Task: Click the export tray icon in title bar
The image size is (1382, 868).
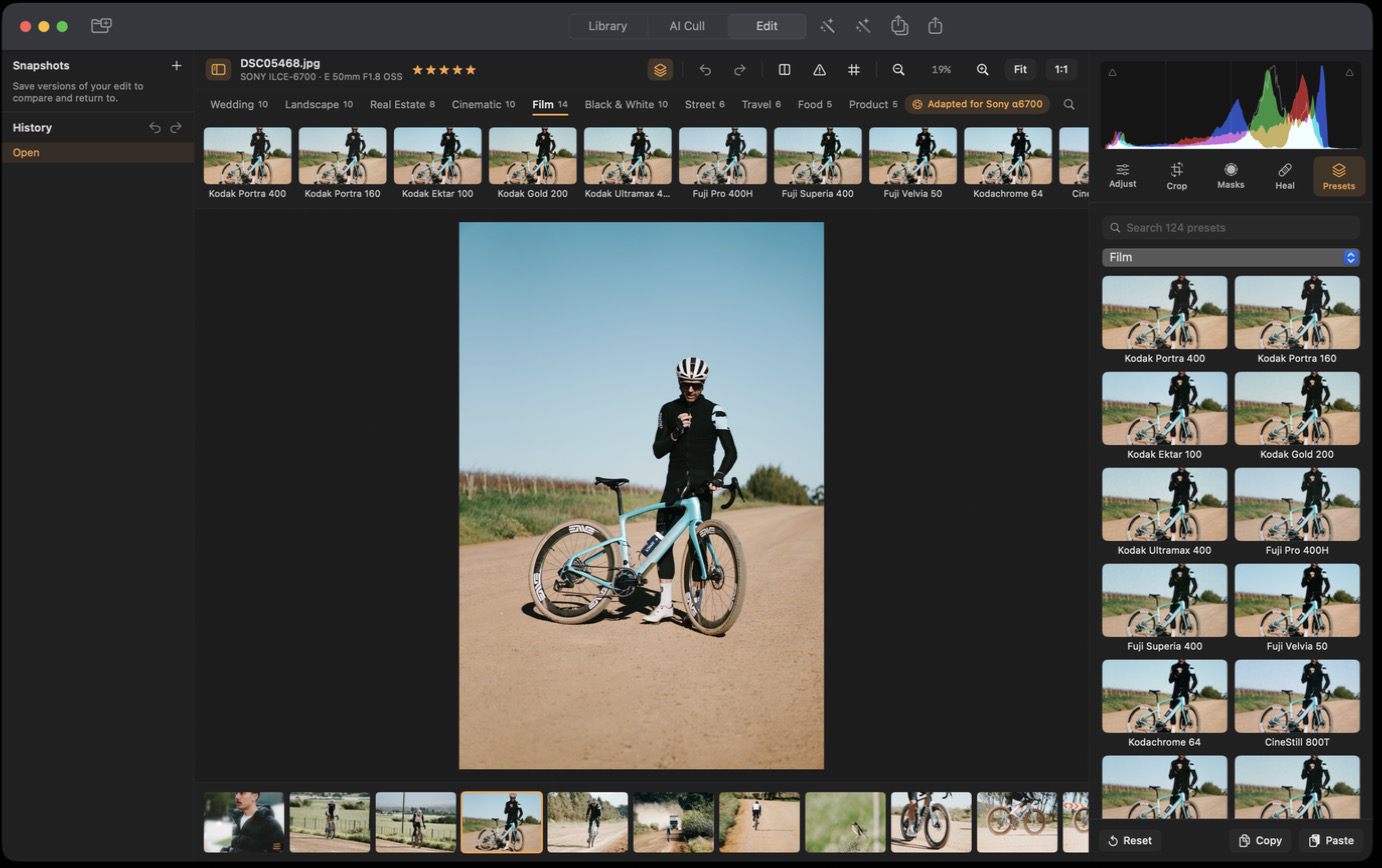Action: pyautogui.click(x=900, y=25)
